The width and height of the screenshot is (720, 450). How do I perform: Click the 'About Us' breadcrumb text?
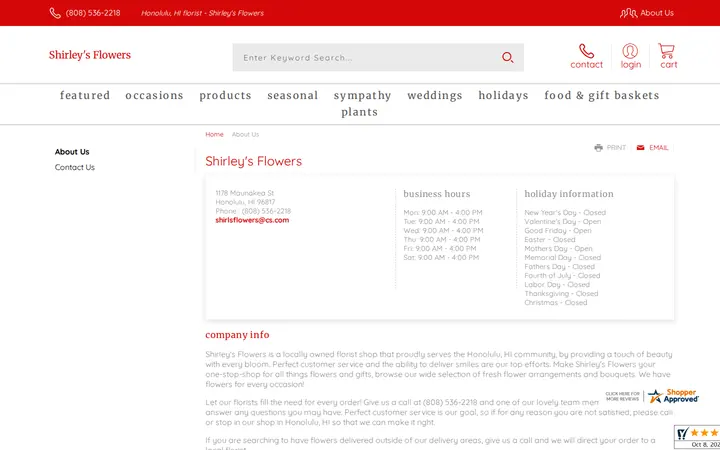(x=245, y=135)
